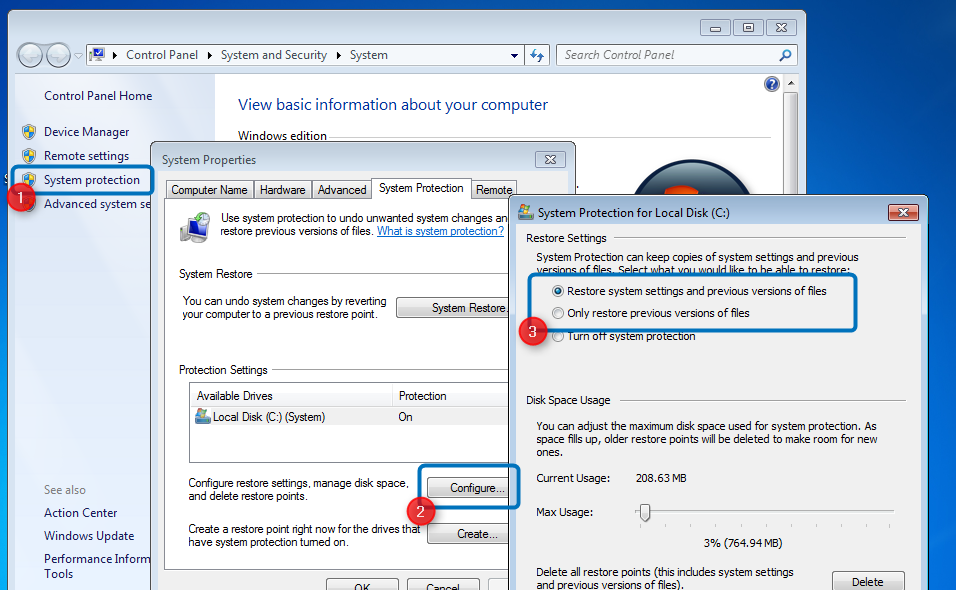The image size is (956, 590).
Task: Click the System Restore button
Action: pyautogui.click(x=452, y=308)
